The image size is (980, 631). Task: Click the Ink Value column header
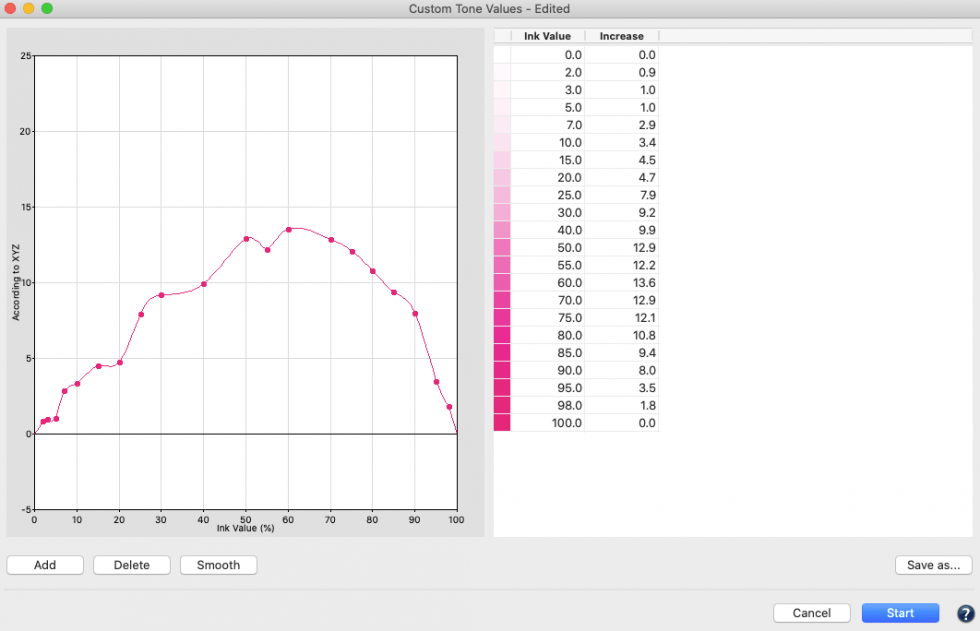(x=547, y=36)
